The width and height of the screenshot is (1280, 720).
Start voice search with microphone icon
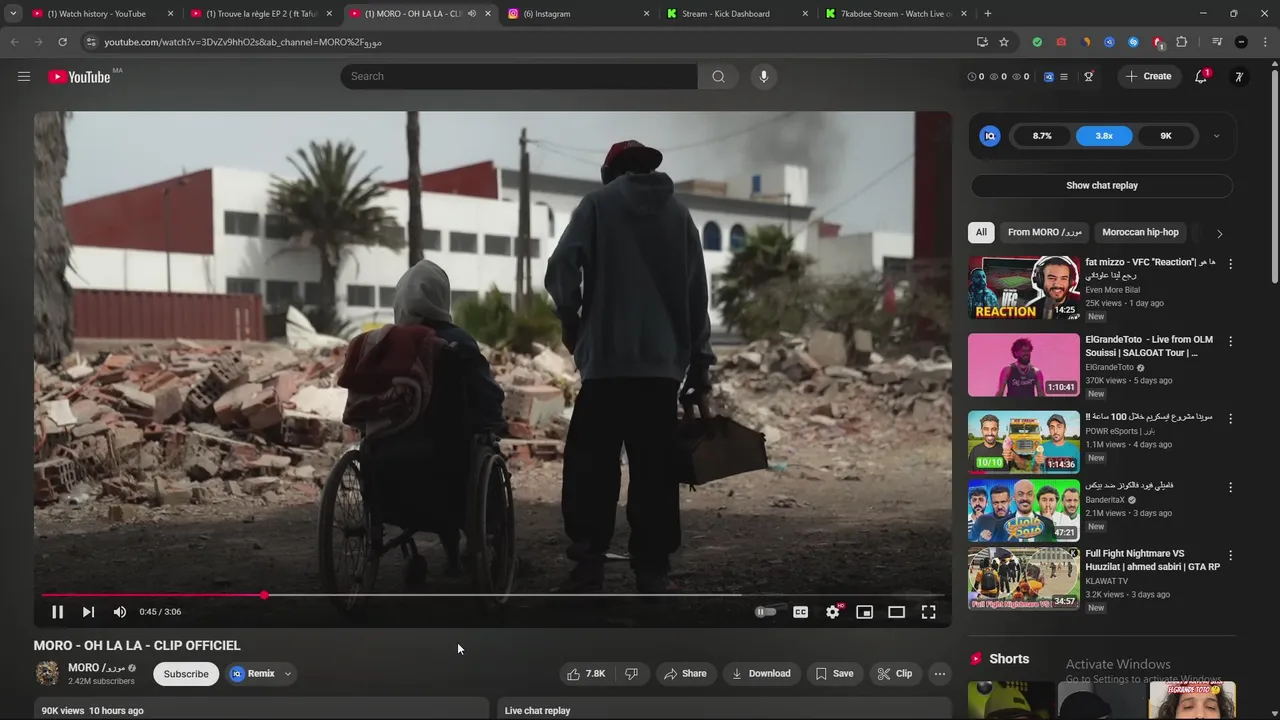763,76
